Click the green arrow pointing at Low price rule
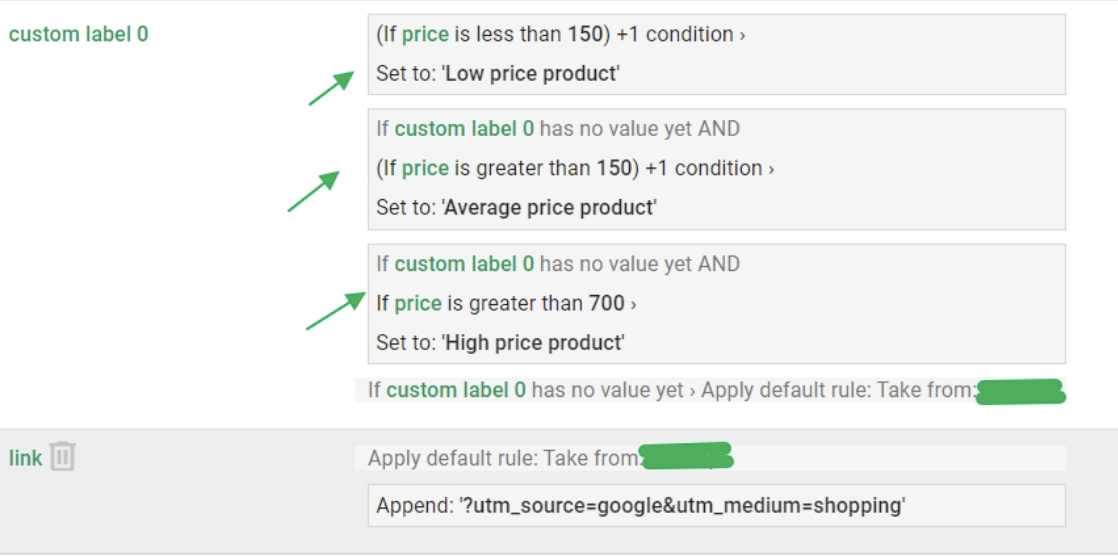Image resolution: width=1118 pixels, height=556 pixels. point(330,87)
